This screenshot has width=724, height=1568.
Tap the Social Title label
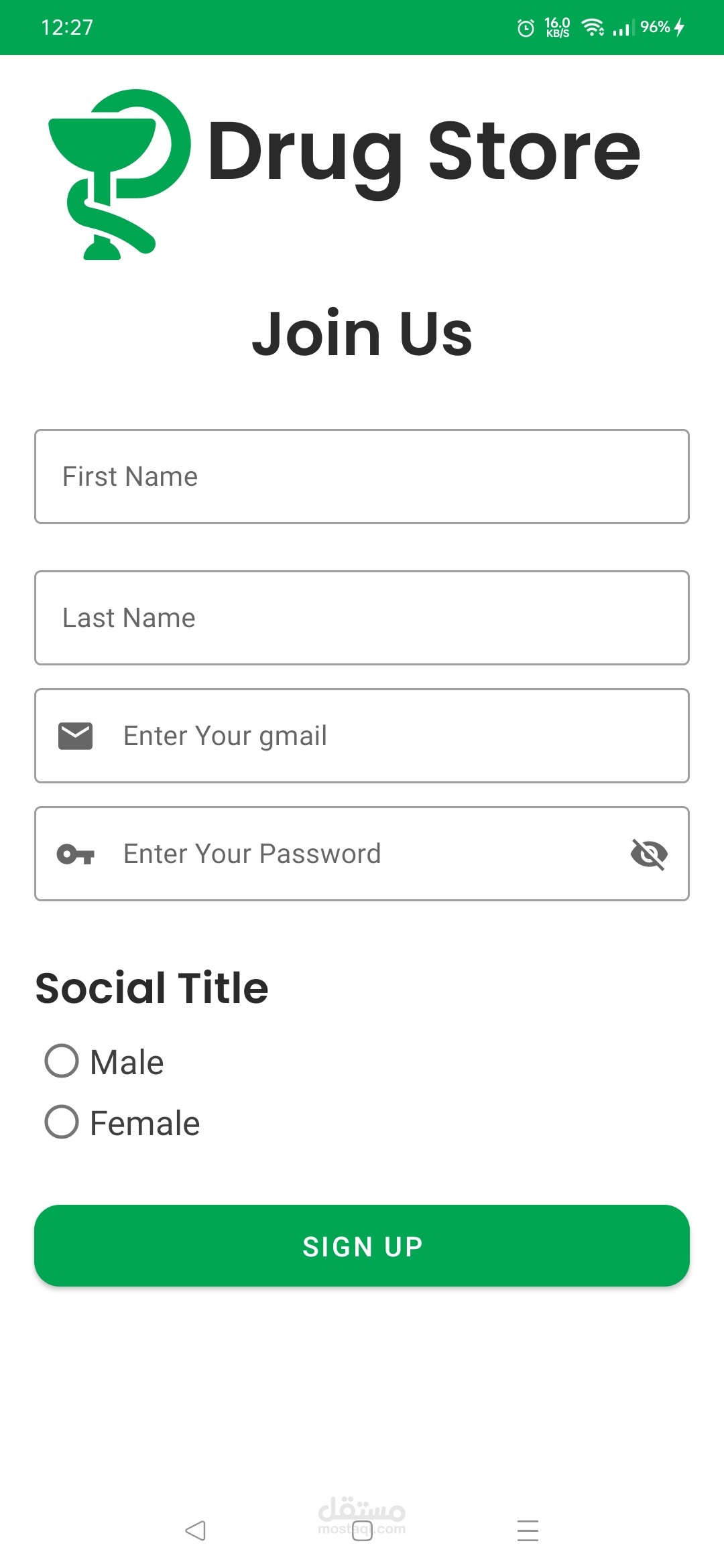(152, 988)
